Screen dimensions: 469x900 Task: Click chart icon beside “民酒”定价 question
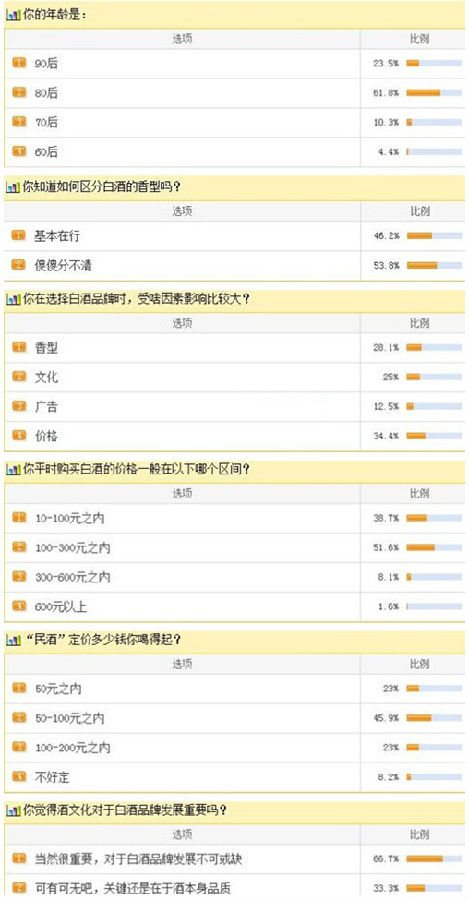click(13, 640)
